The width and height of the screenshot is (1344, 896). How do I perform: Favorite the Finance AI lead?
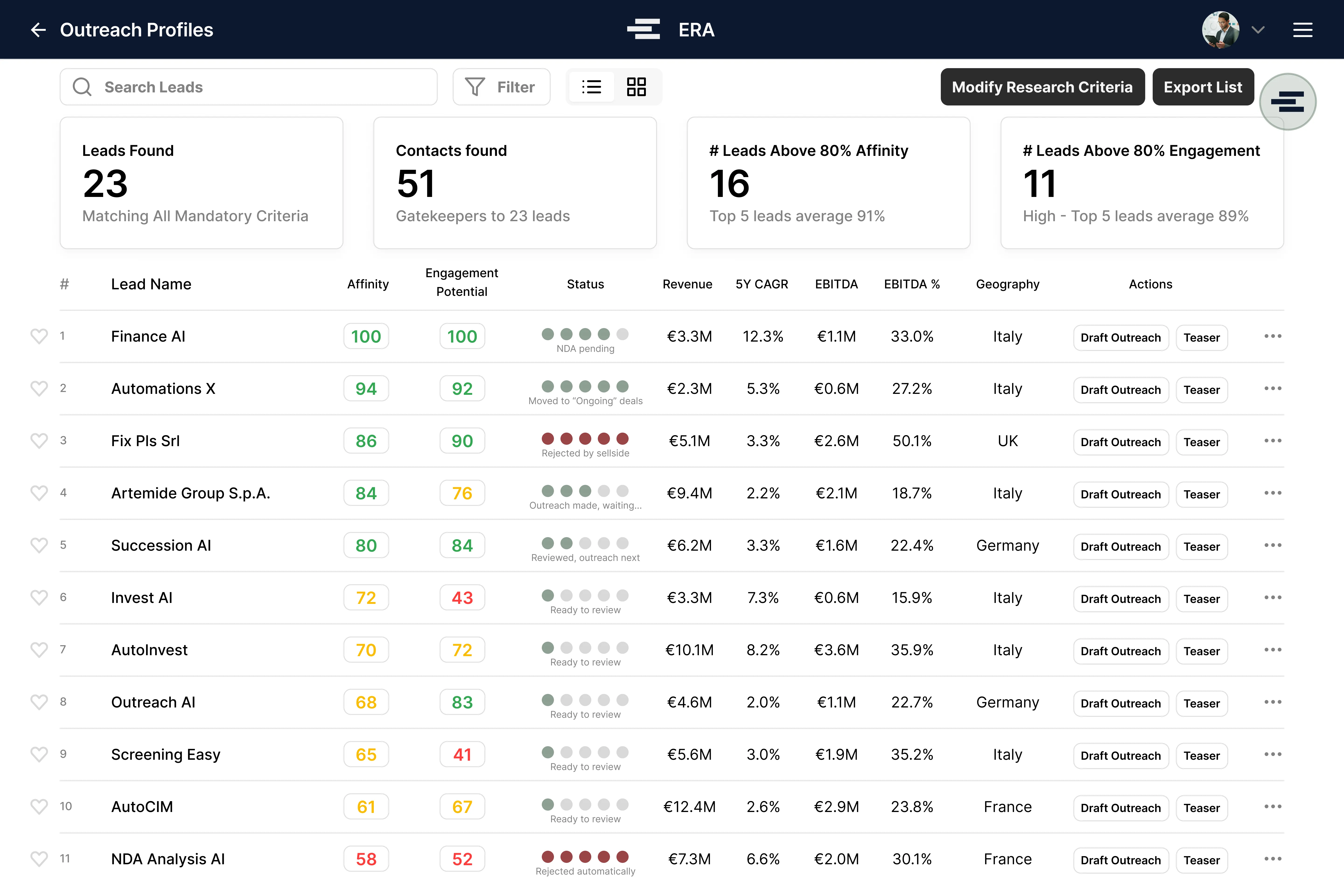[39, 336]
